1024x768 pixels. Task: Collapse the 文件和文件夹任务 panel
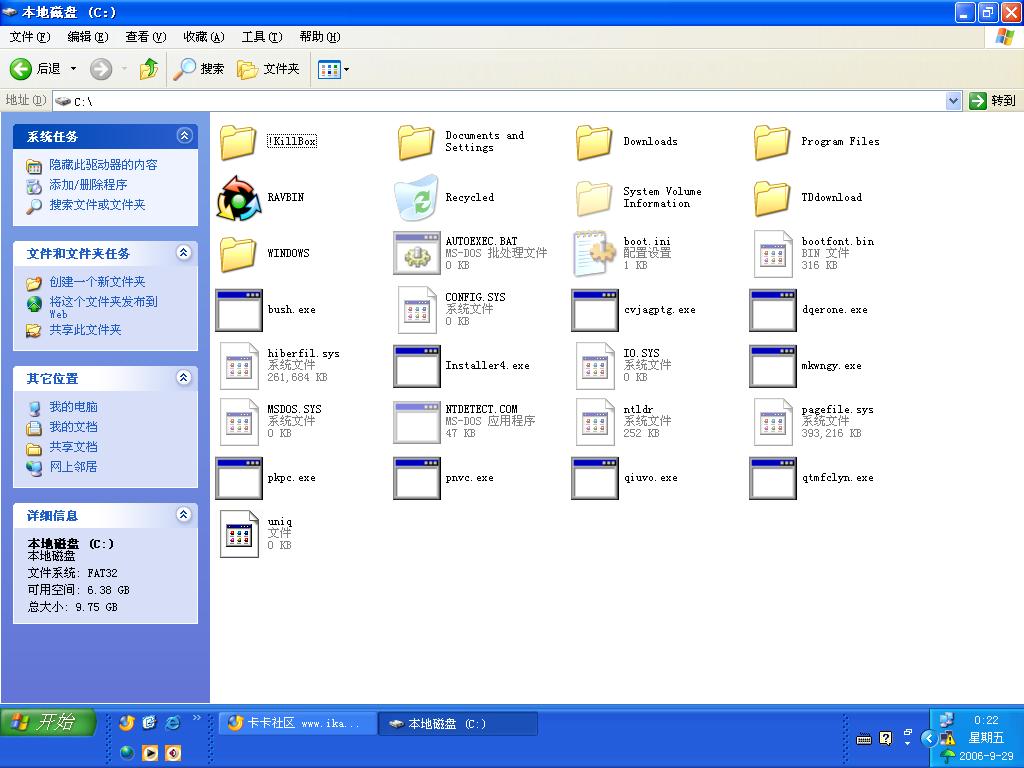[184, 253]
